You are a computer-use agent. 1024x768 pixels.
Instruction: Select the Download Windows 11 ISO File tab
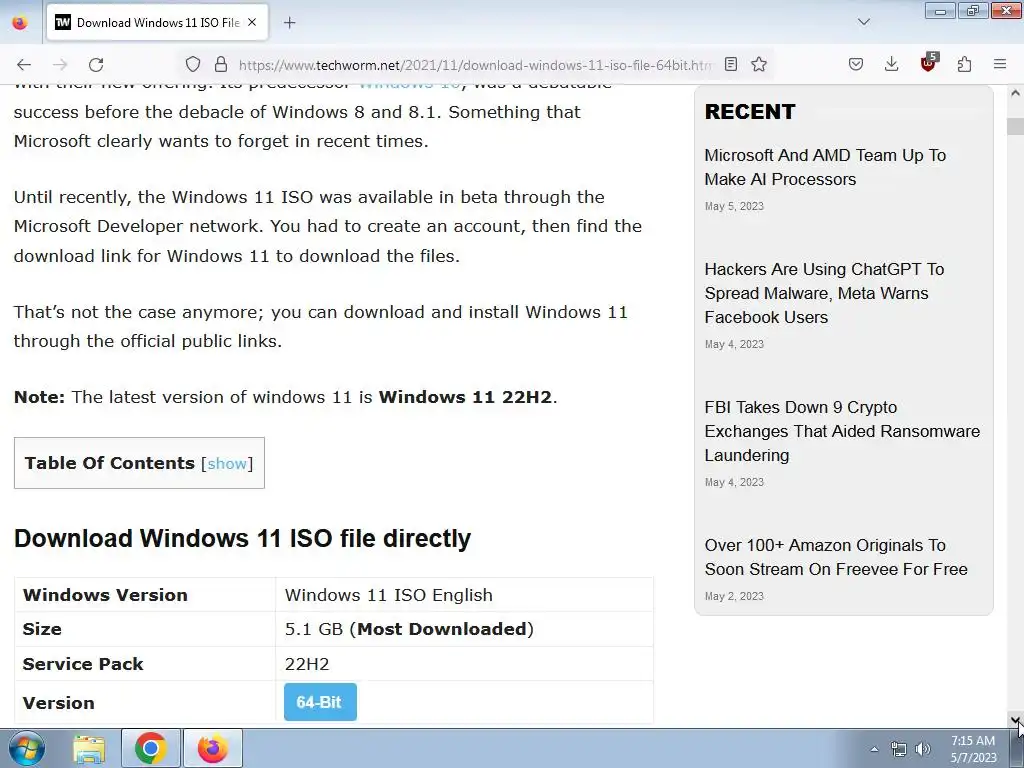click(x=155, y=23)
